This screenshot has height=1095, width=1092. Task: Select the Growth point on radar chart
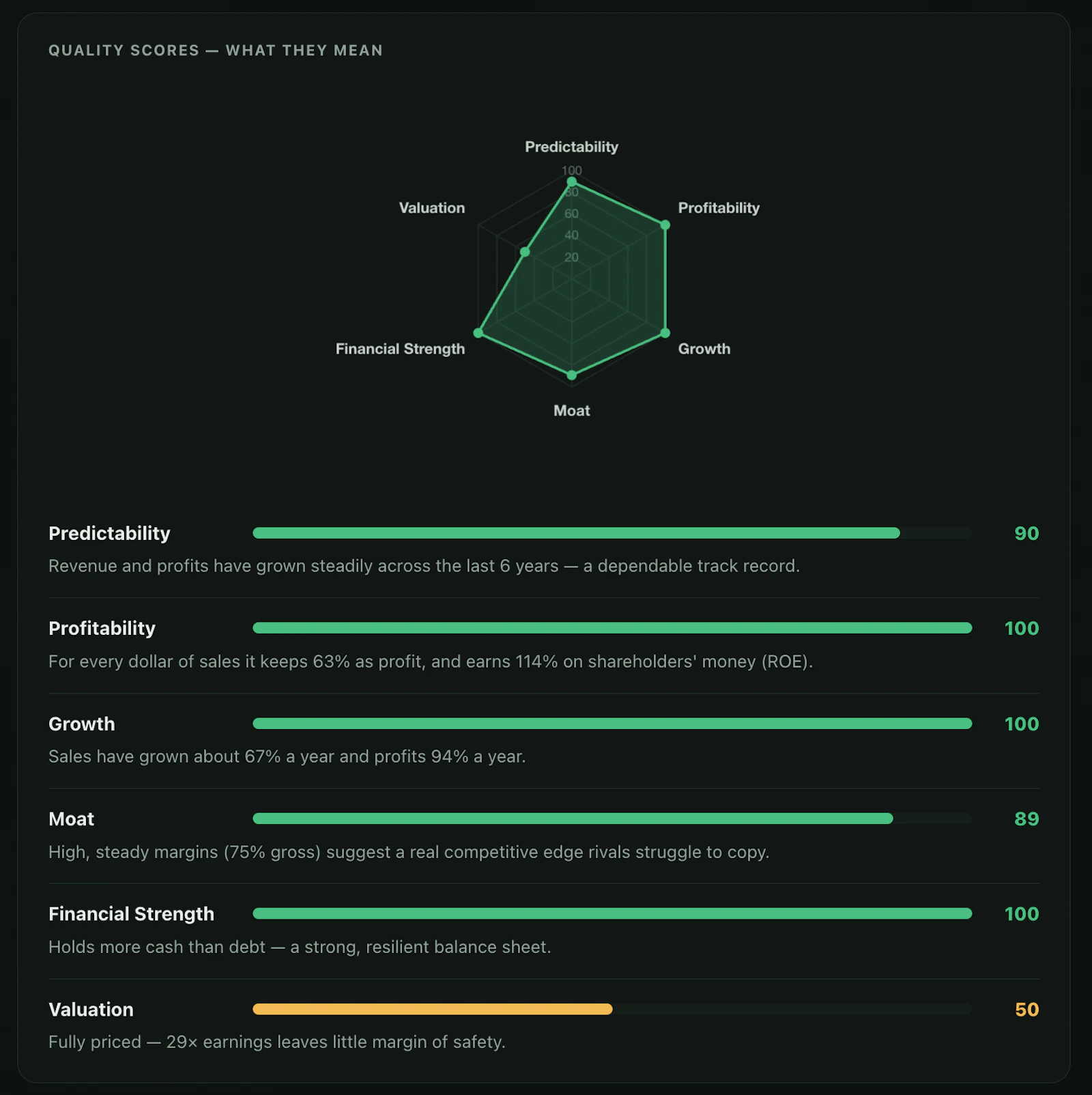pos(665,333)
